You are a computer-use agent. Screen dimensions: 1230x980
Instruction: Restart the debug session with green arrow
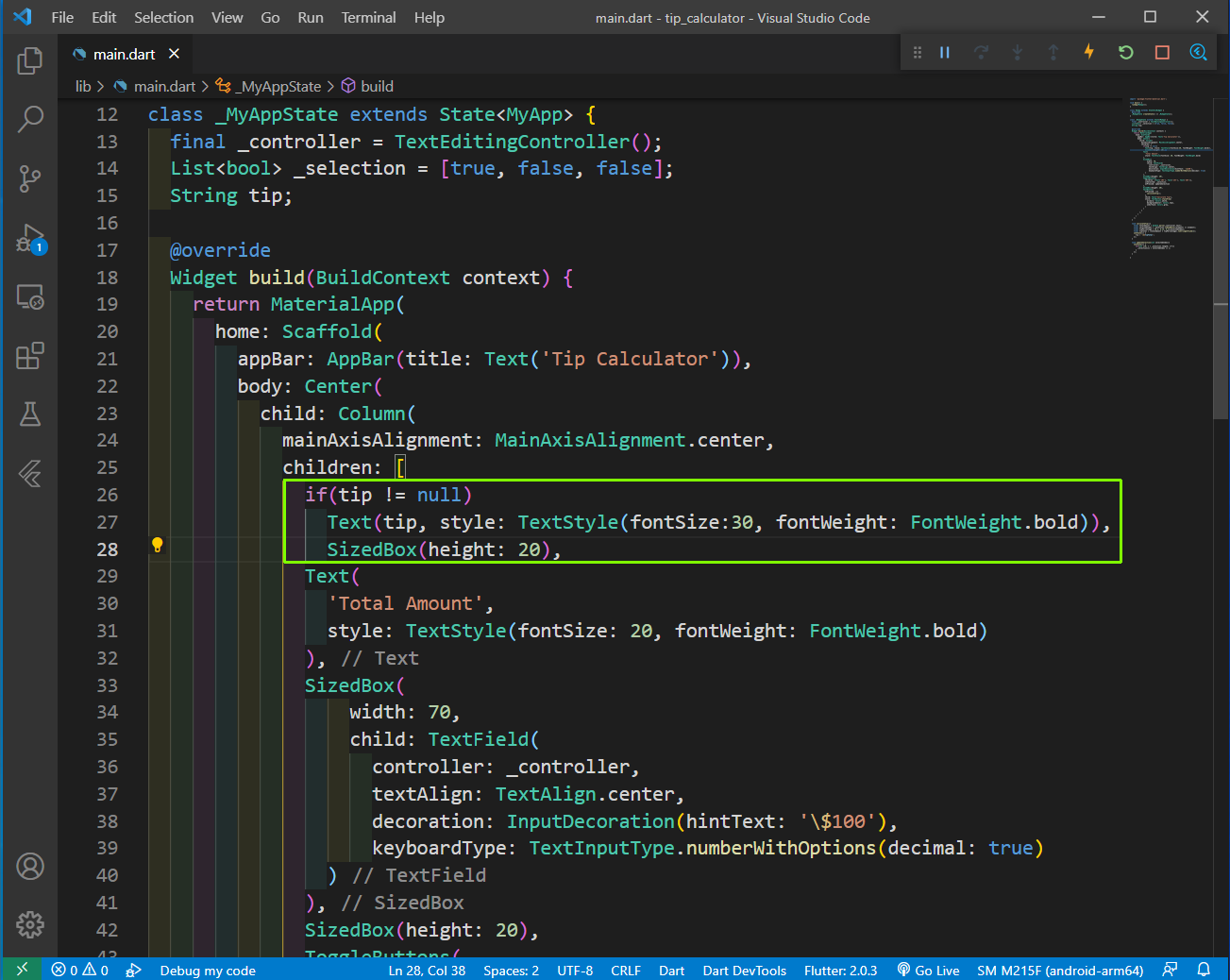(x=1125, y=52)
